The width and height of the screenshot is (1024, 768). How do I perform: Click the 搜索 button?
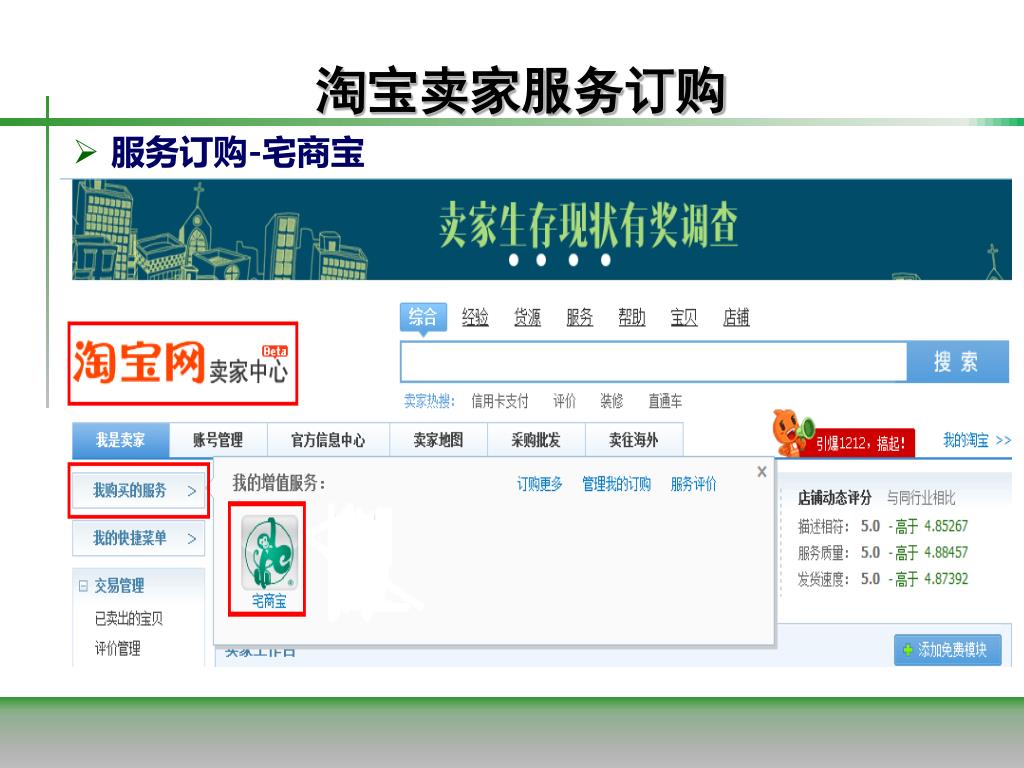point(957,361)
